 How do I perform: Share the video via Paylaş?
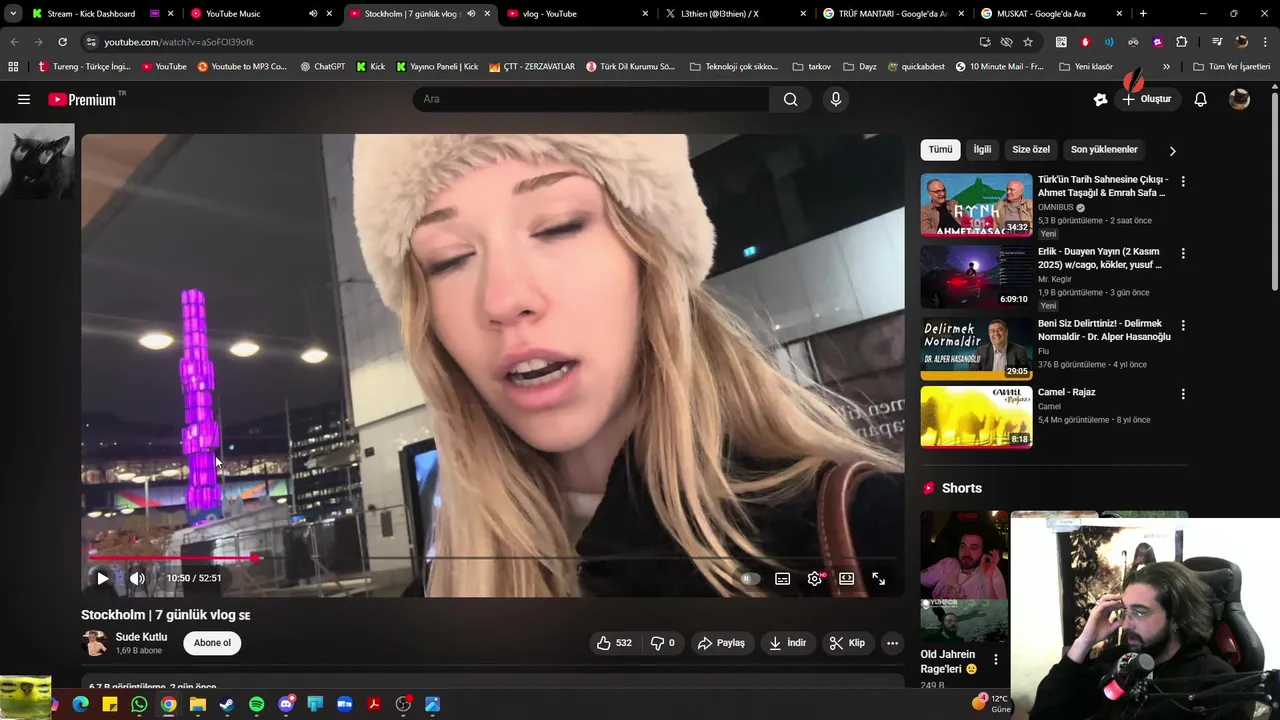(720, 643)
